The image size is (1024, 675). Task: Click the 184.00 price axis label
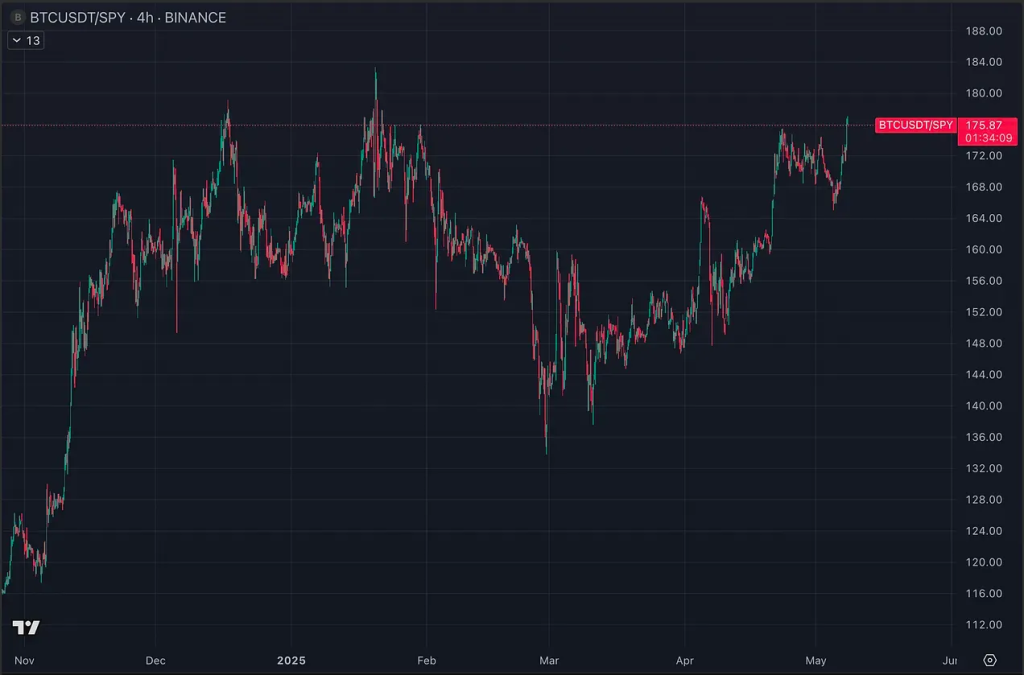coord(984,62)
